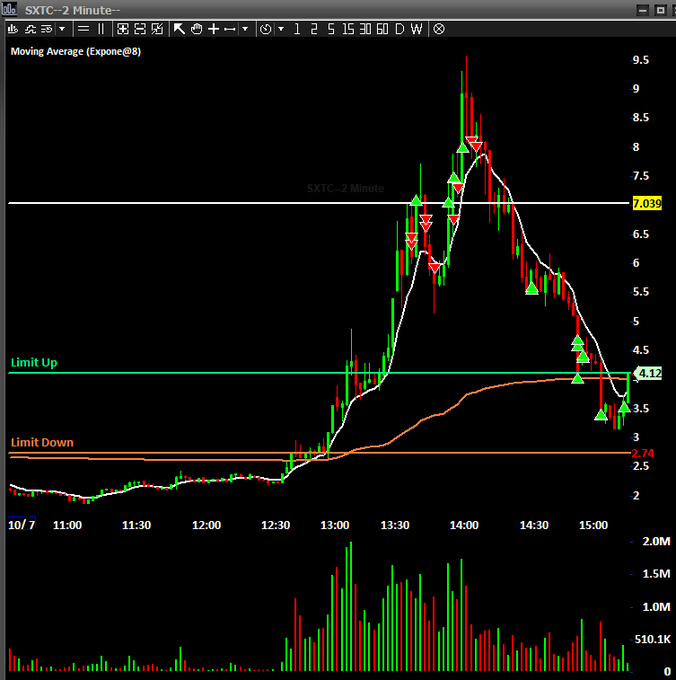Click the studies list settings icon

coord(46,29)
